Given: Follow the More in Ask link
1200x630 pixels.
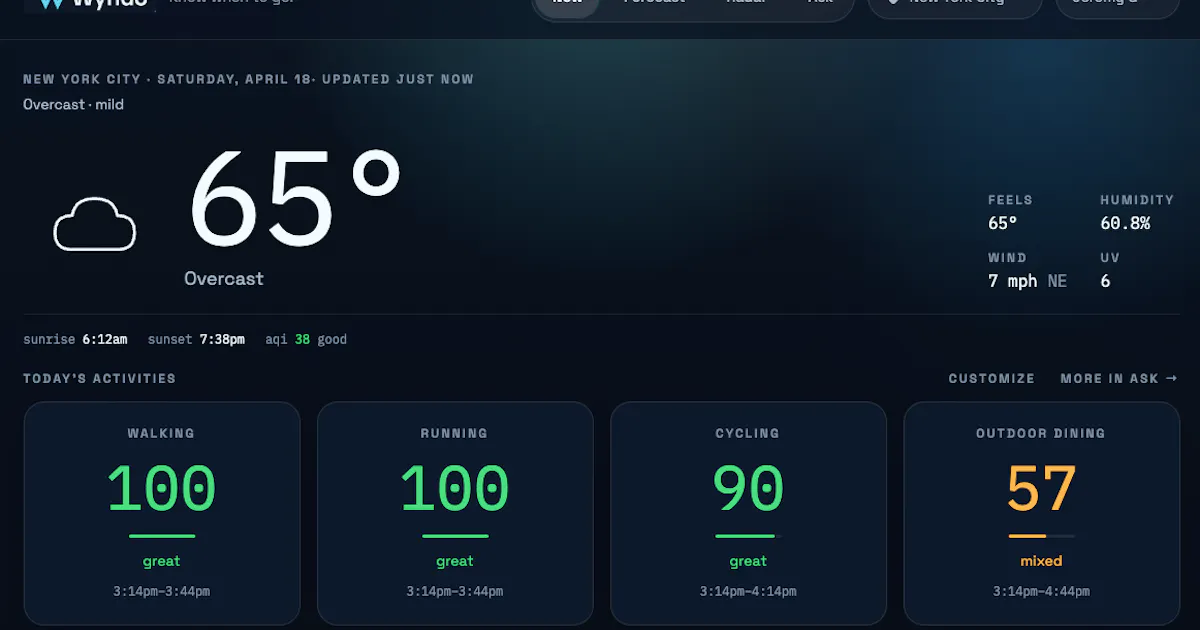Looking at the screenshot, I should [x=1119, y=379].
